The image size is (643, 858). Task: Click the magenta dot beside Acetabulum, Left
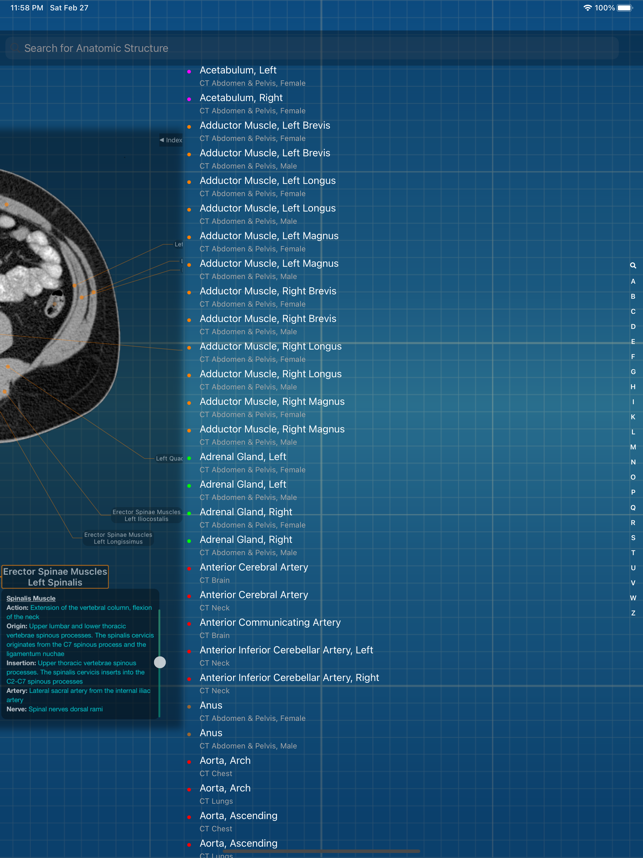click(x=189, y=71)
